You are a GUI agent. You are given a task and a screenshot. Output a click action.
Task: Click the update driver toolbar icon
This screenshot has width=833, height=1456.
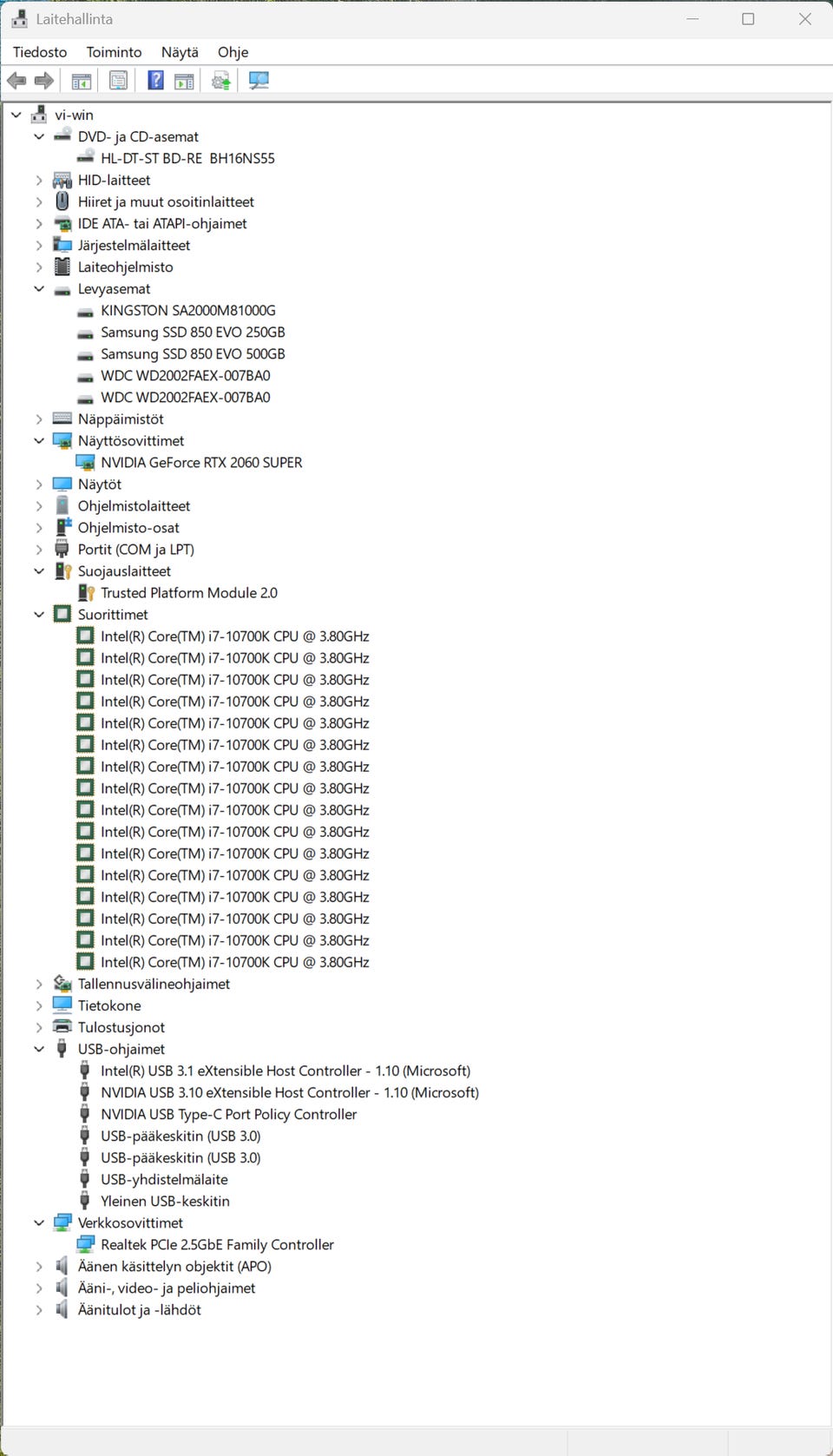click(221, 81)
